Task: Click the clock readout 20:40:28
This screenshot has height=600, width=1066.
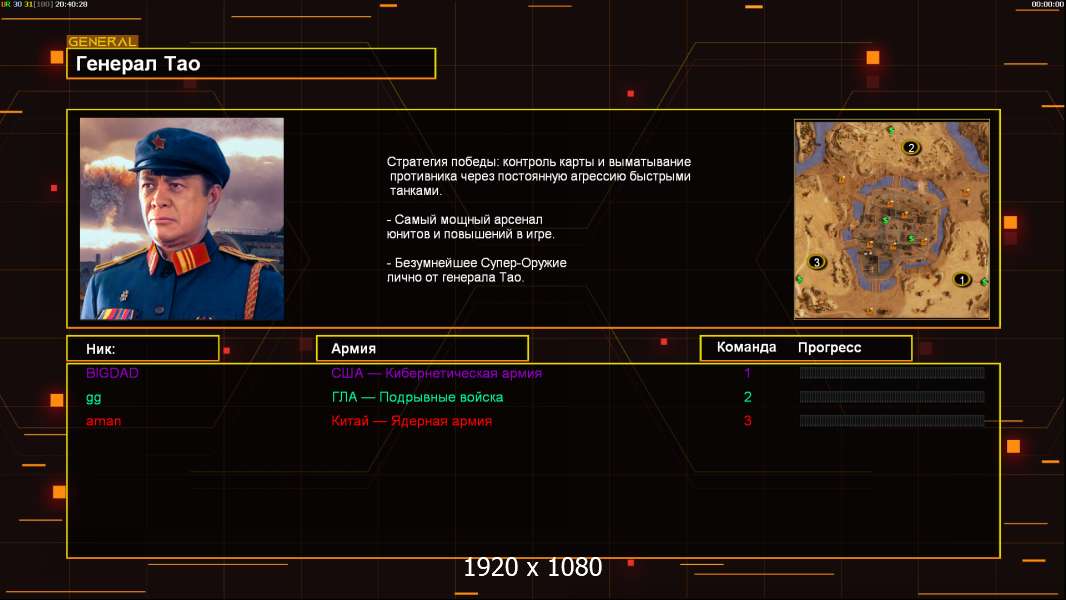Action: tap(71, 4)
